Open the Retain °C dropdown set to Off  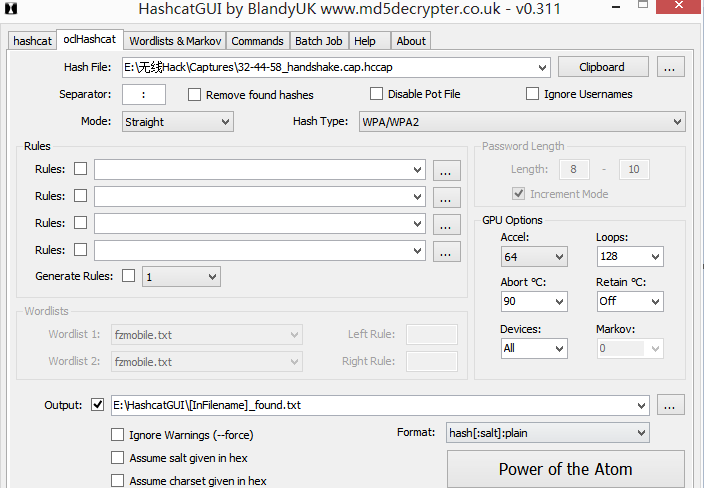click(x=630, y=302)
